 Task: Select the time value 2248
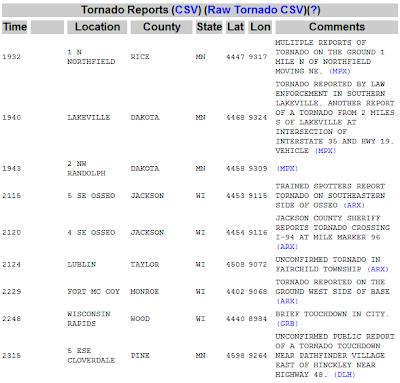pyautogui.click(x=11, y=319)
